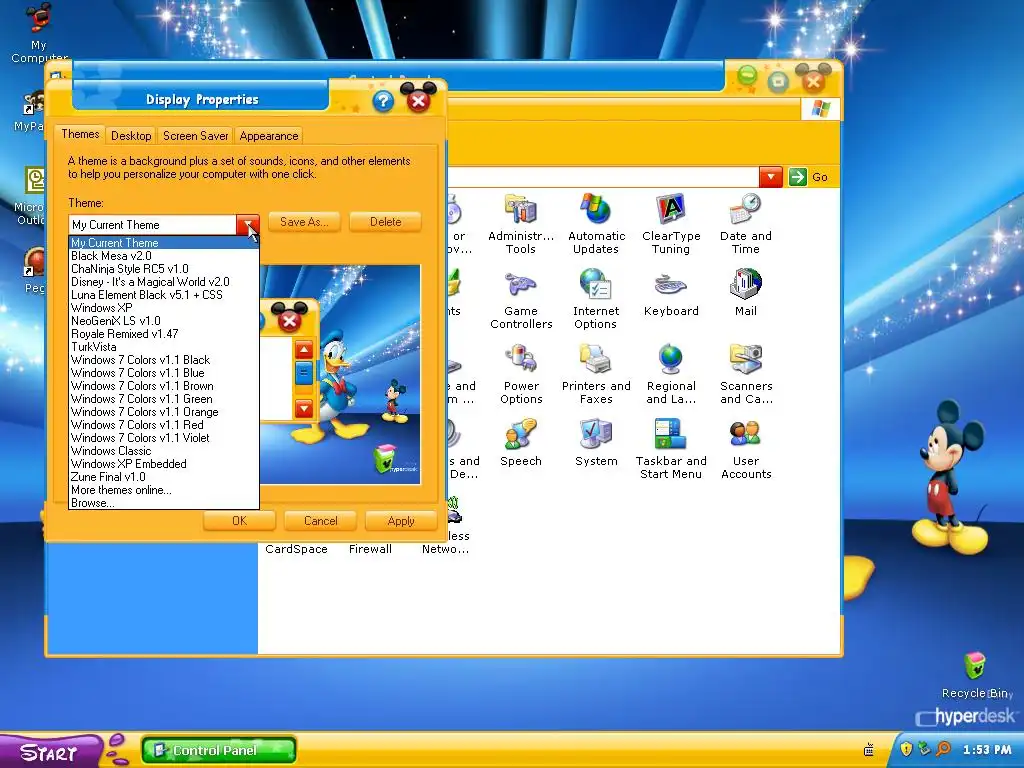1024x768 pixels.
Task: Open Recycle Bin on desktop
Action: pyautogui.click(x=976, y=675)
